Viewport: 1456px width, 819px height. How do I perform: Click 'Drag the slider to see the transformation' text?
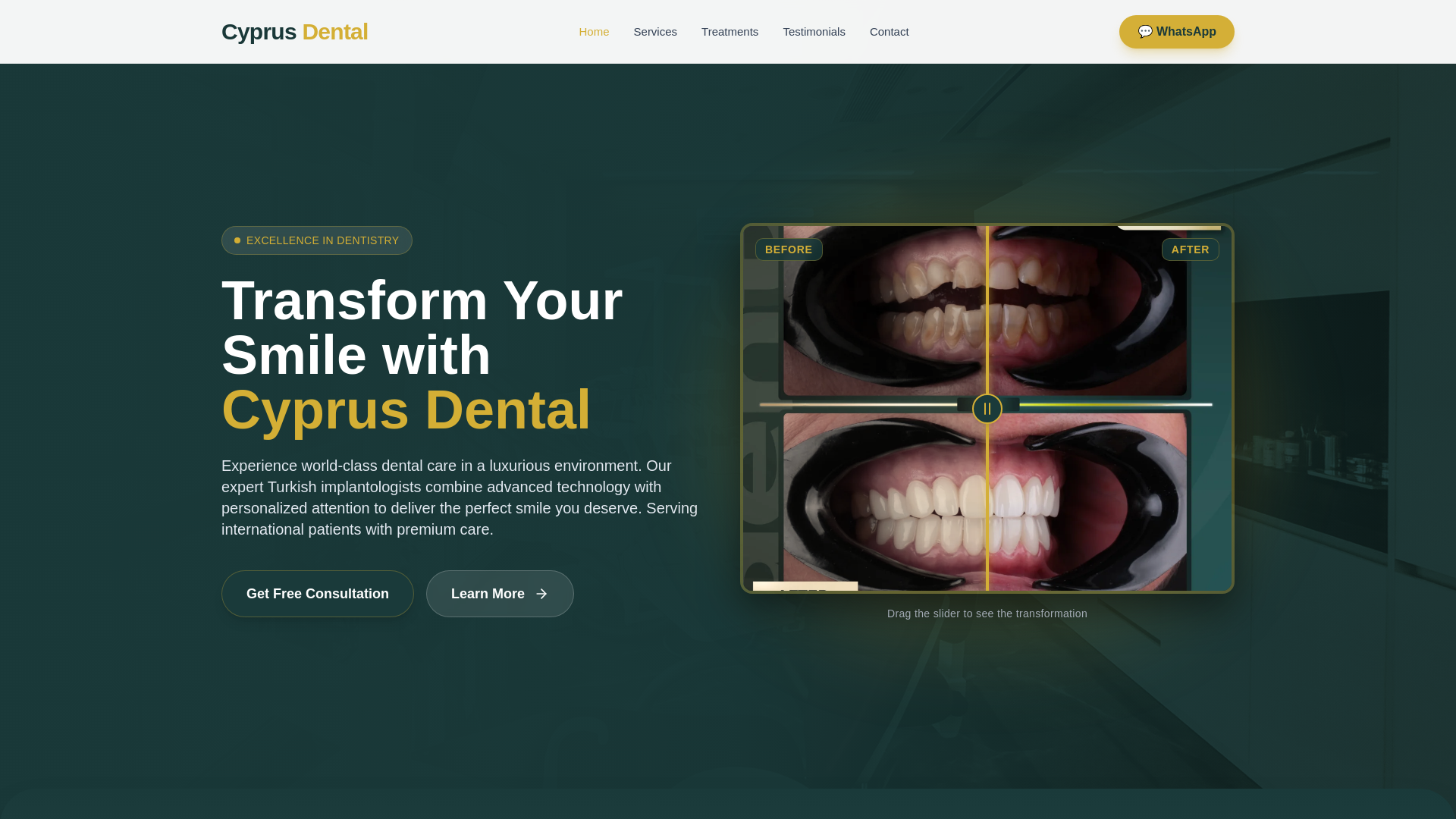click(987, 613)
